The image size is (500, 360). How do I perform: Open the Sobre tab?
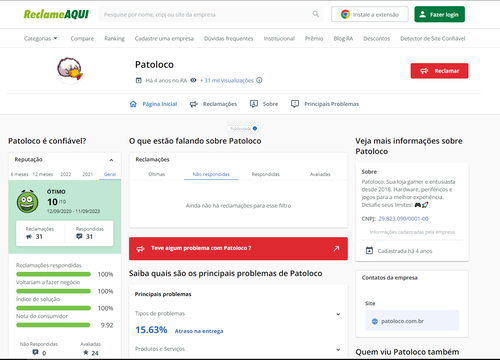[264, 104]
